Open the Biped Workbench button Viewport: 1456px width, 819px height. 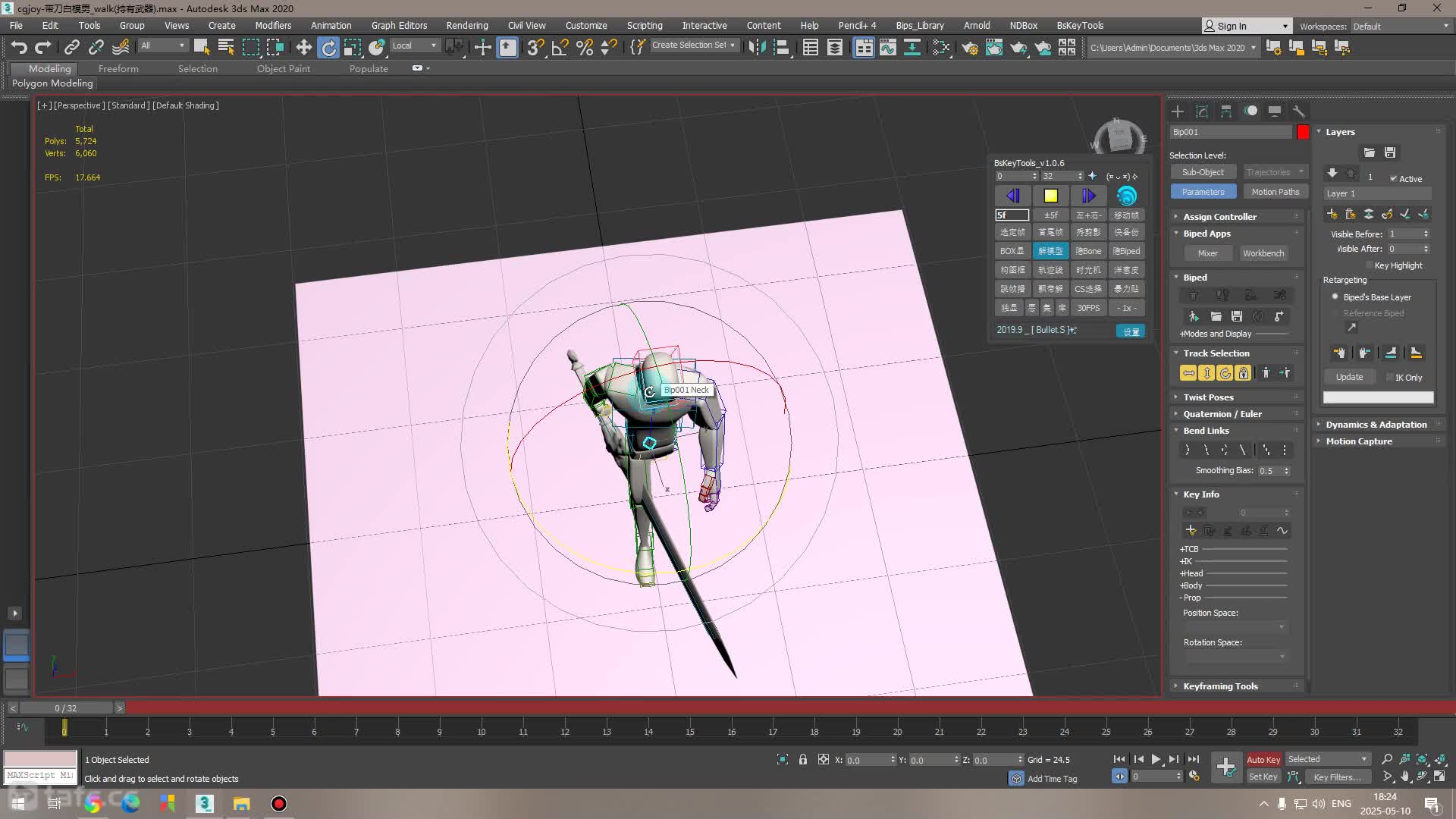[1263, 253]
